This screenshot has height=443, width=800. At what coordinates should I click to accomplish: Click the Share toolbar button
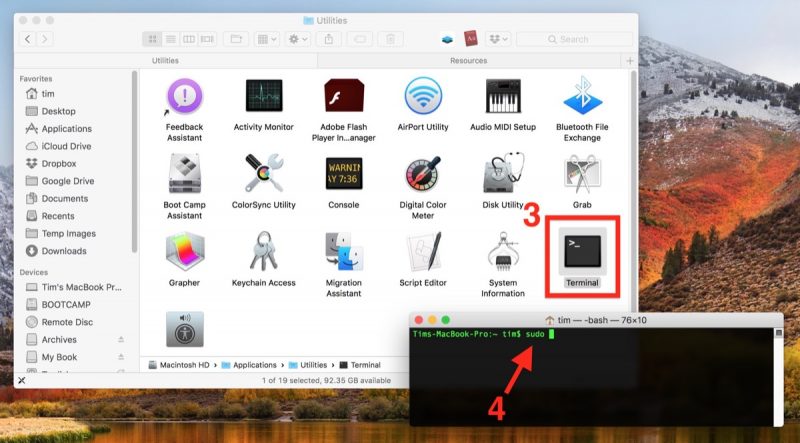[x=330, y=39]
